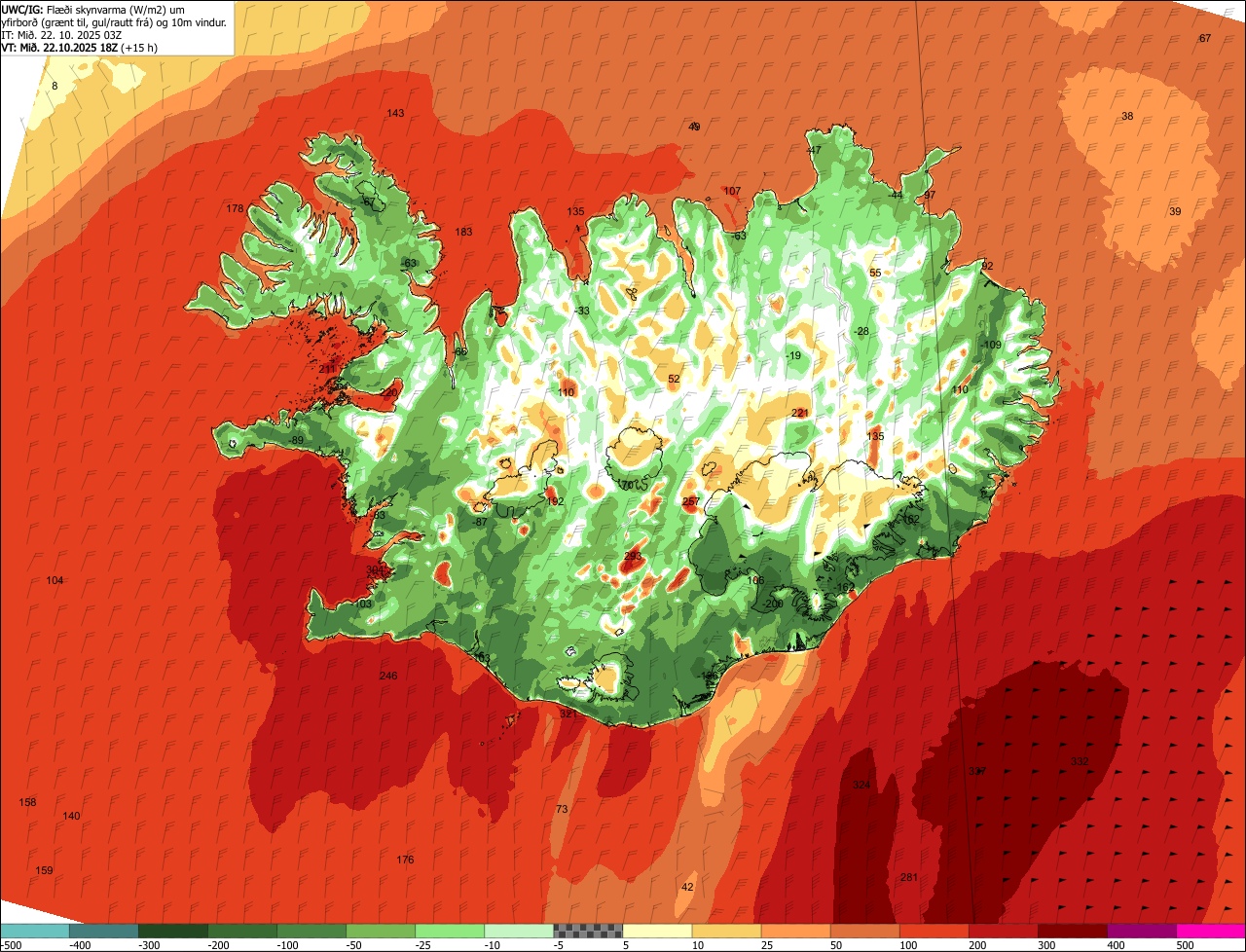Image resolution: width=1246 pixels, height=952 pixels.
Task: Click the map value 176
Action: click(x=405, y=860)
